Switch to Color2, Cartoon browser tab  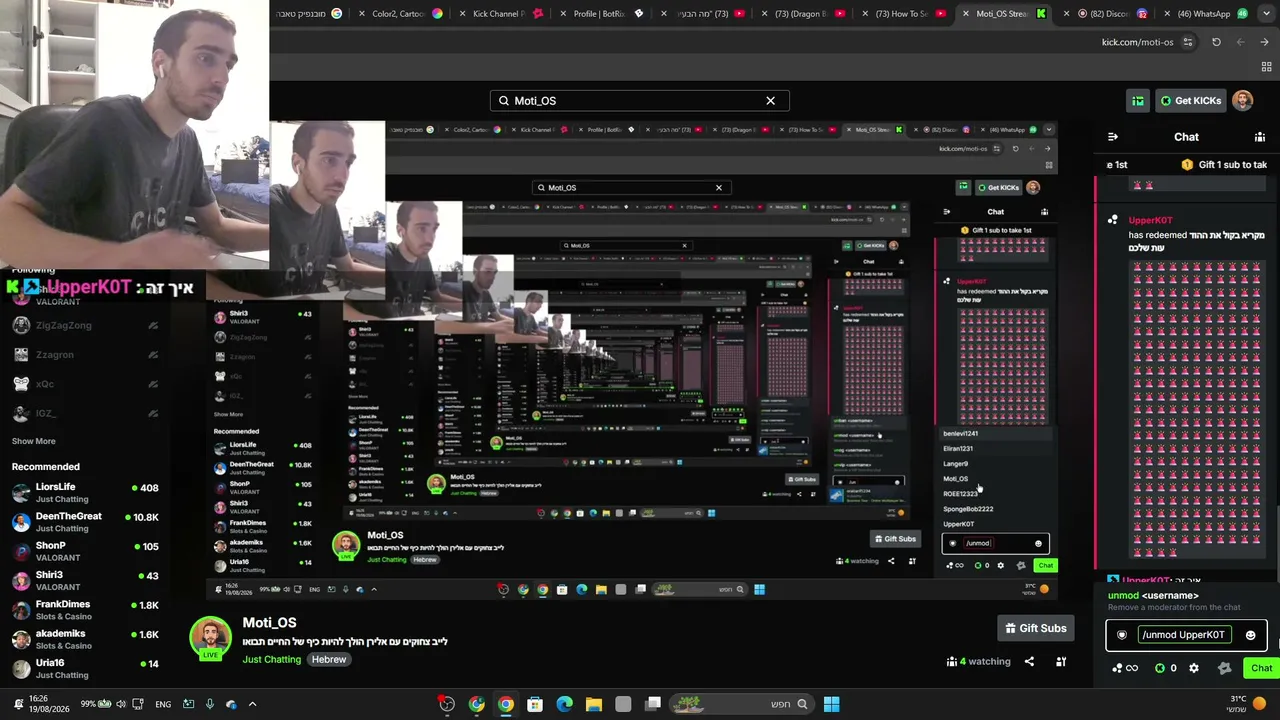pyautogui.click(x=400, y=14)
